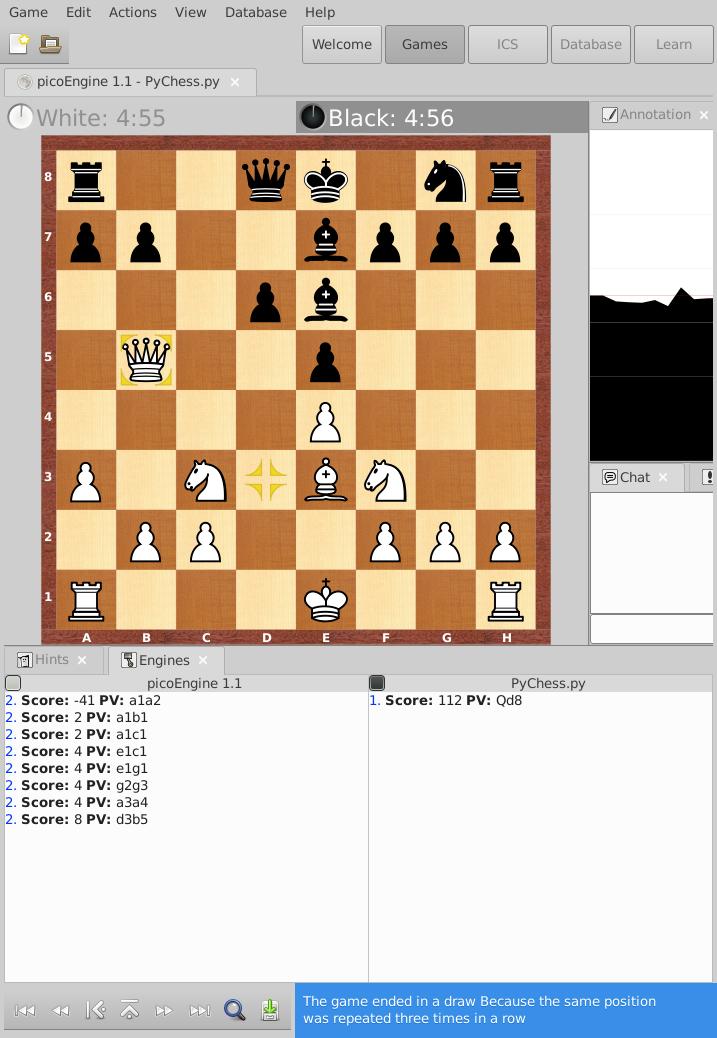Click the magnifying glass find icon
The height and width of the screenshot is (1038, 717).
(234, 1010)
